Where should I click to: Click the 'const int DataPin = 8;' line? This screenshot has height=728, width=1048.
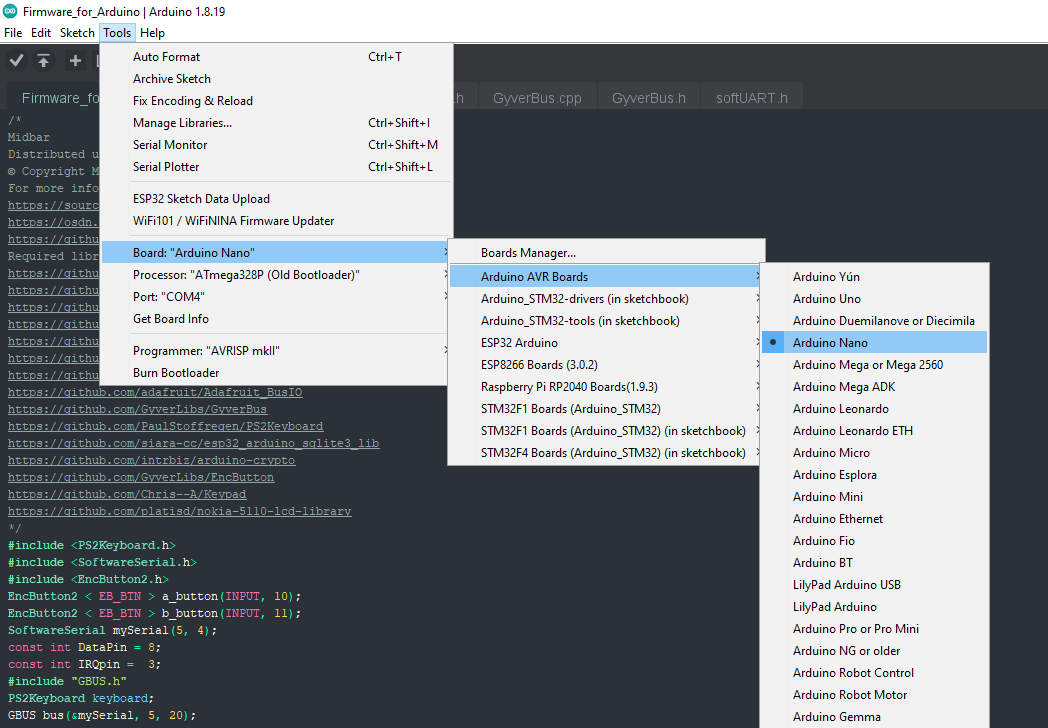click(84, 647)
